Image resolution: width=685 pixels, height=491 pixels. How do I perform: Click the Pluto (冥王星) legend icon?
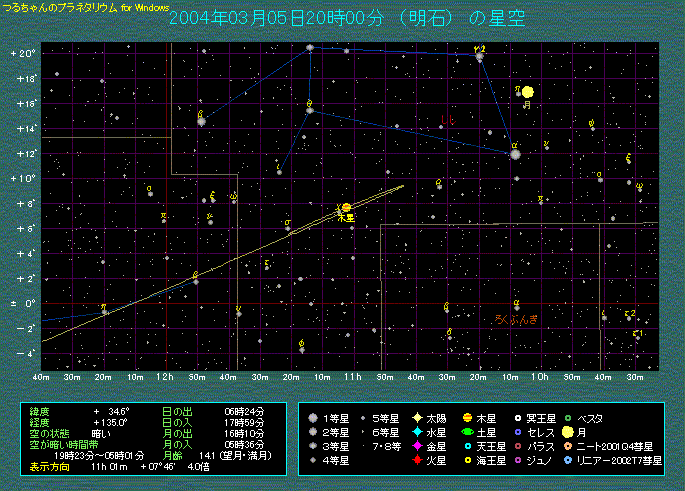pyautogui.click(x=518, y=417)
